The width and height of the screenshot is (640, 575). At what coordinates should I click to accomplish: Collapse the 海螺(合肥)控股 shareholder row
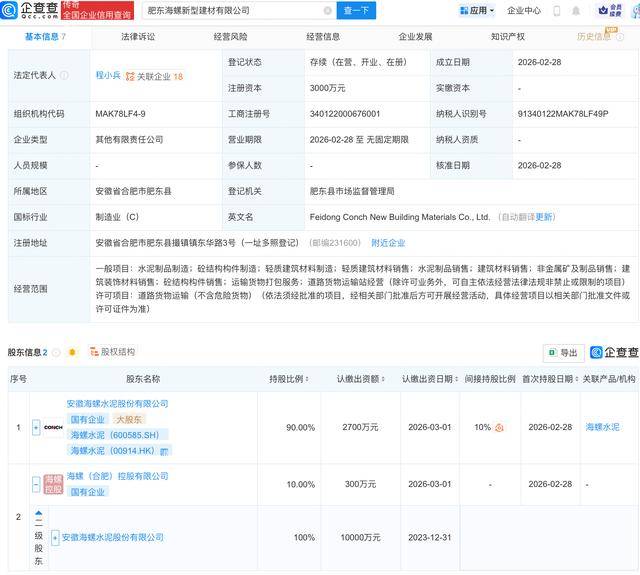(36, 483)
